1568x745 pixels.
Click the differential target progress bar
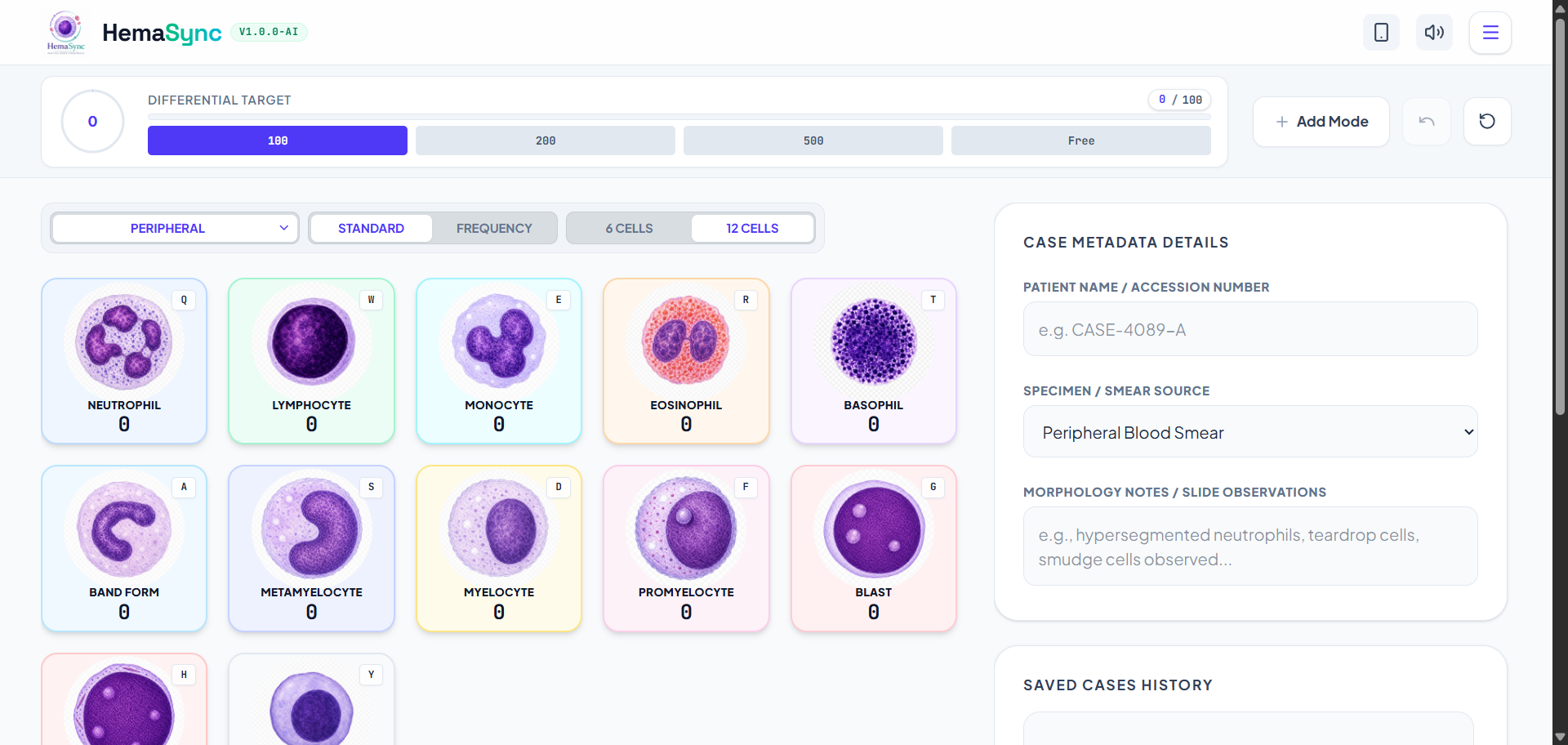679,118
